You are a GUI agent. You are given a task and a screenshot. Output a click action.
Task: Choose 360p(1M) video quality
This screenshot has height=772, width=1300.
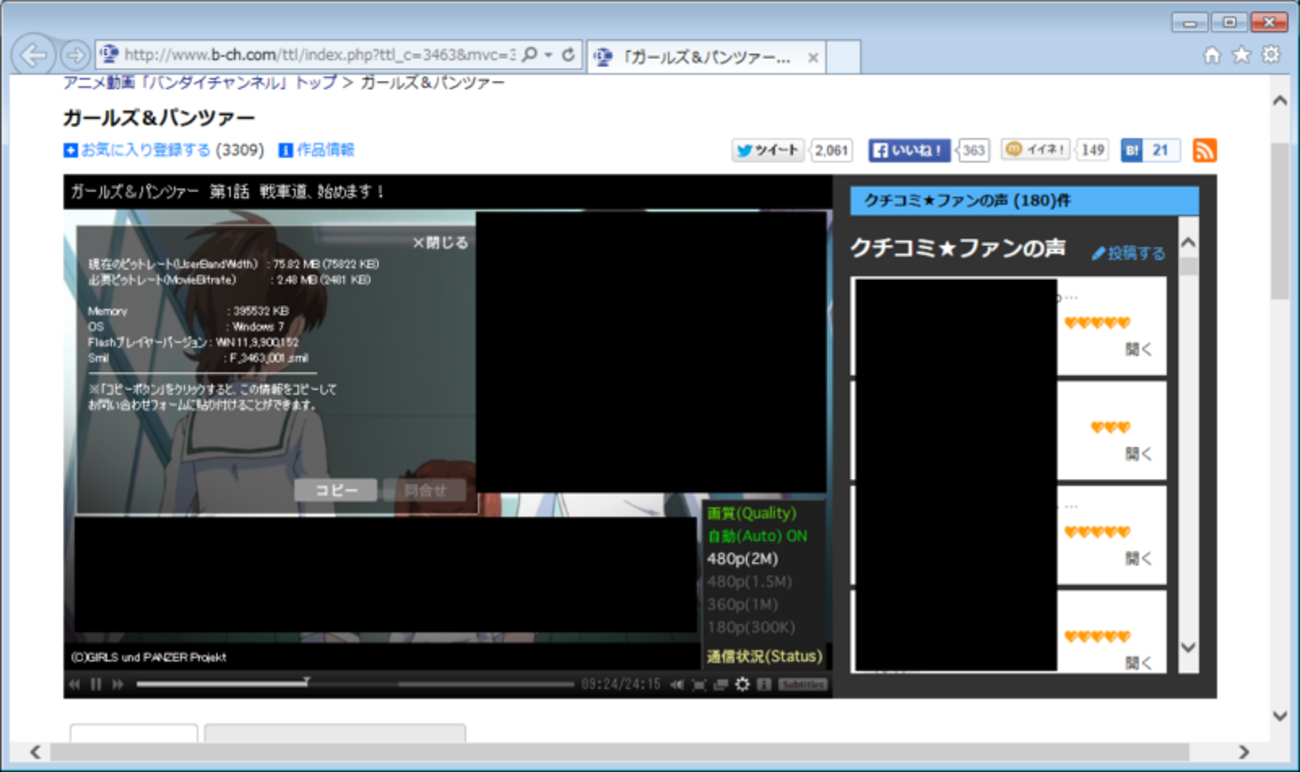pos(742,605)
